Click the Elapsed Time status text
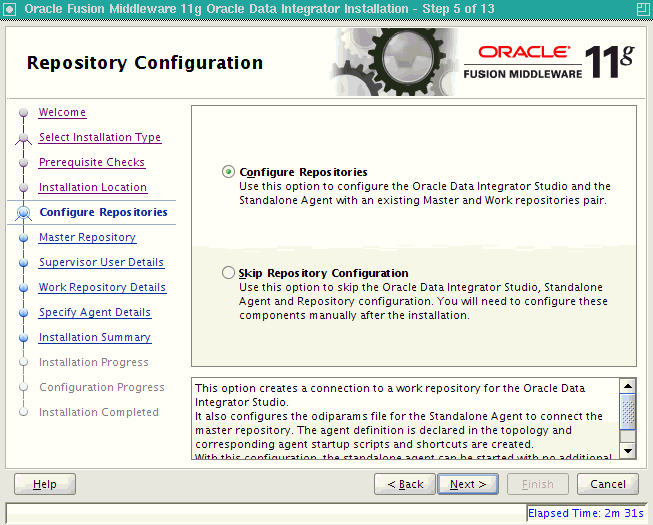This screenshot has width=653, height=525. click(x=586, y=513)
